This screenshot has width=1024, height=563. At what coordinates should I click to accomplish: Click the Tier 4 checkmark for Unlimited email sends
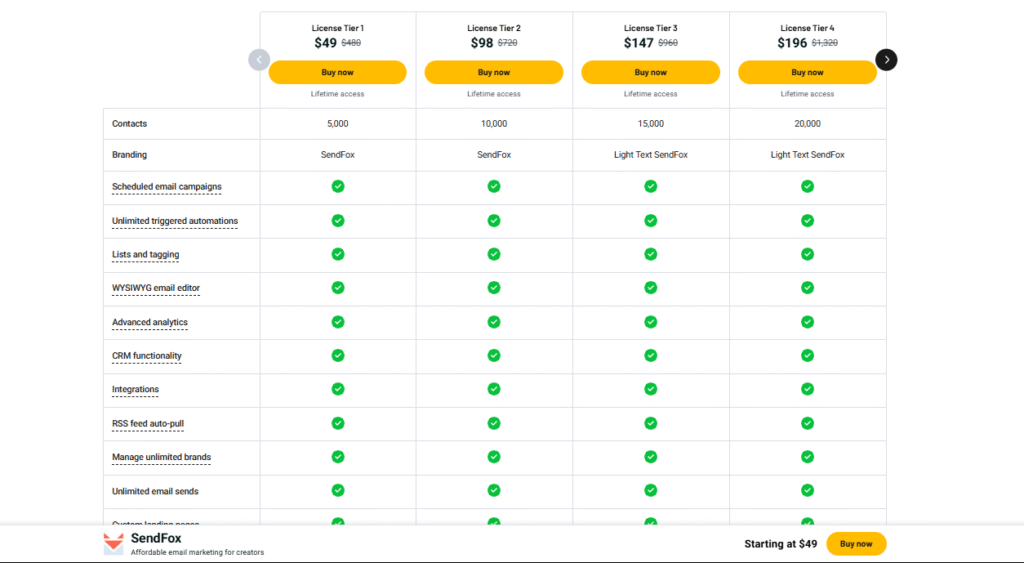(x=807, y=490)
